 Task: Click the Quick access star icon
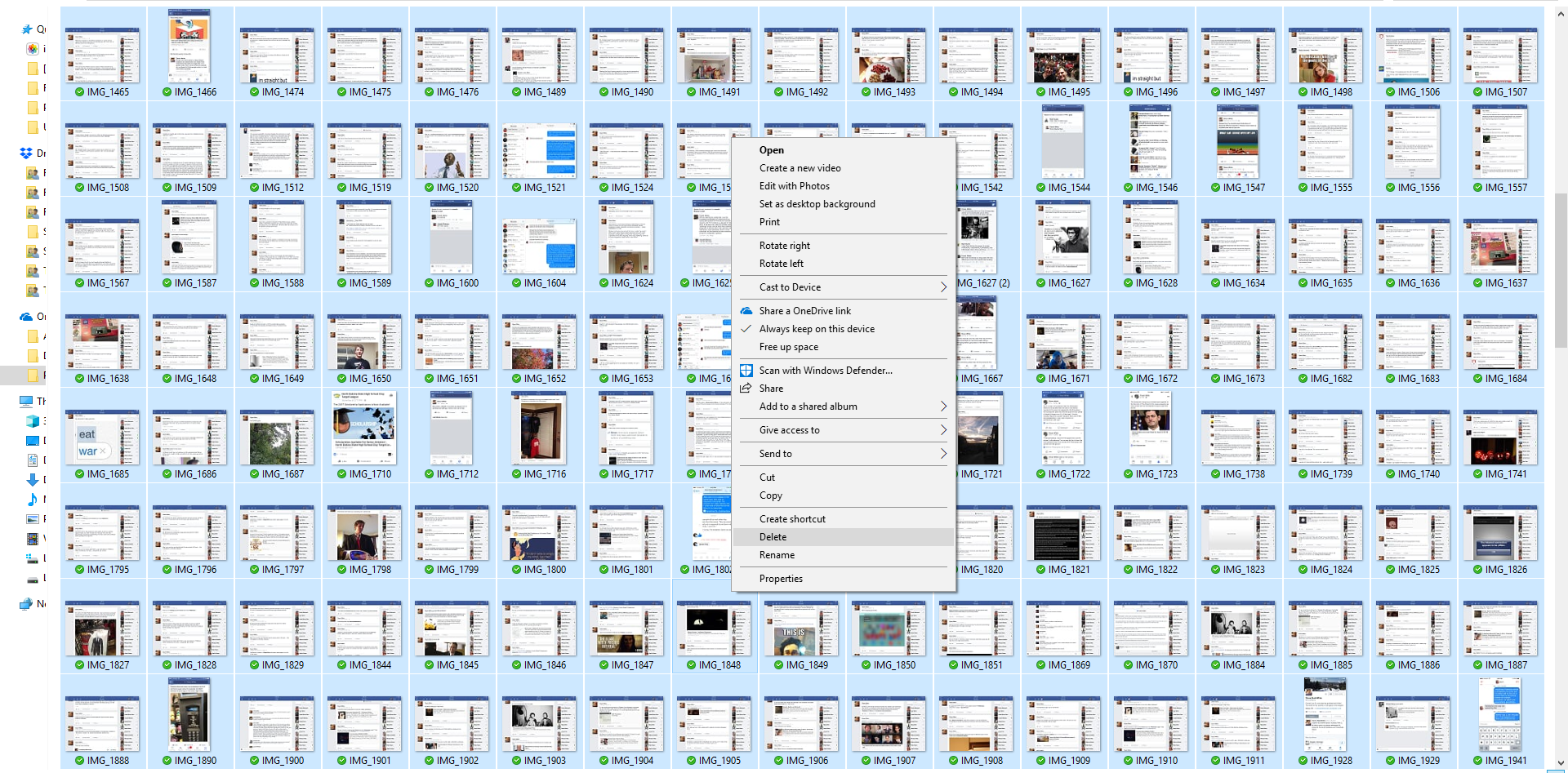27,29
